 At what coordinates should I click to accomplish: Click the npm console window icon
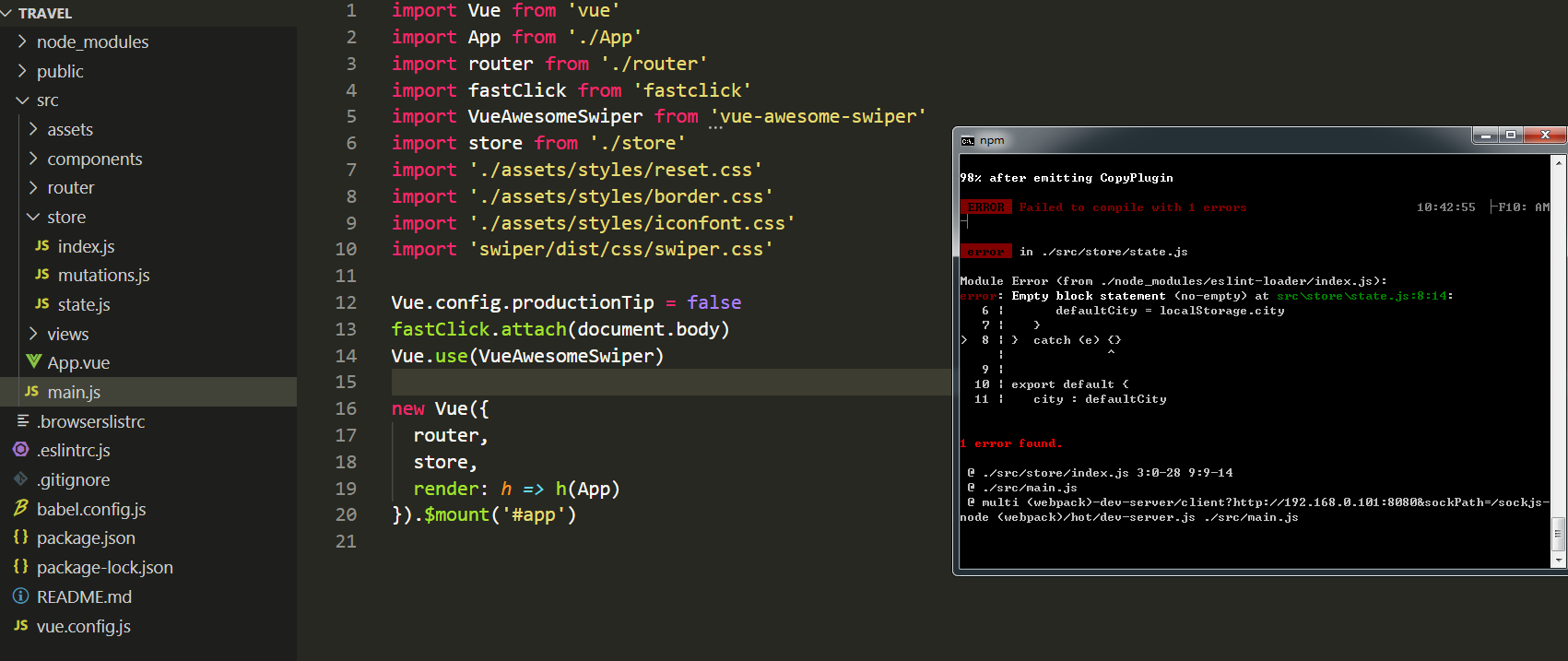[x=967, y=141]
